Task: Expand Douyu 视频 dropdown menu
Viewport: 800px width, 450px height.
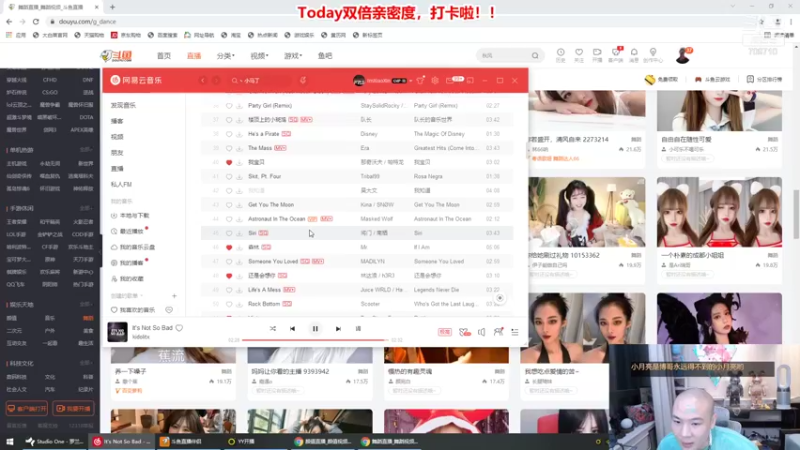Action: point(259,56)
